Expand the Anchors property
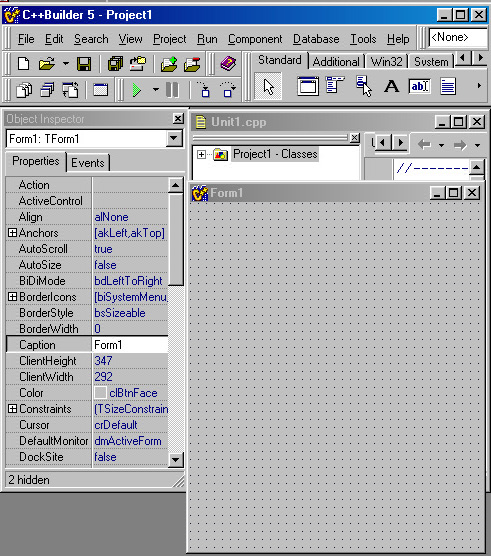The width and height of the screenshot is (491, 556). [12, 233]
